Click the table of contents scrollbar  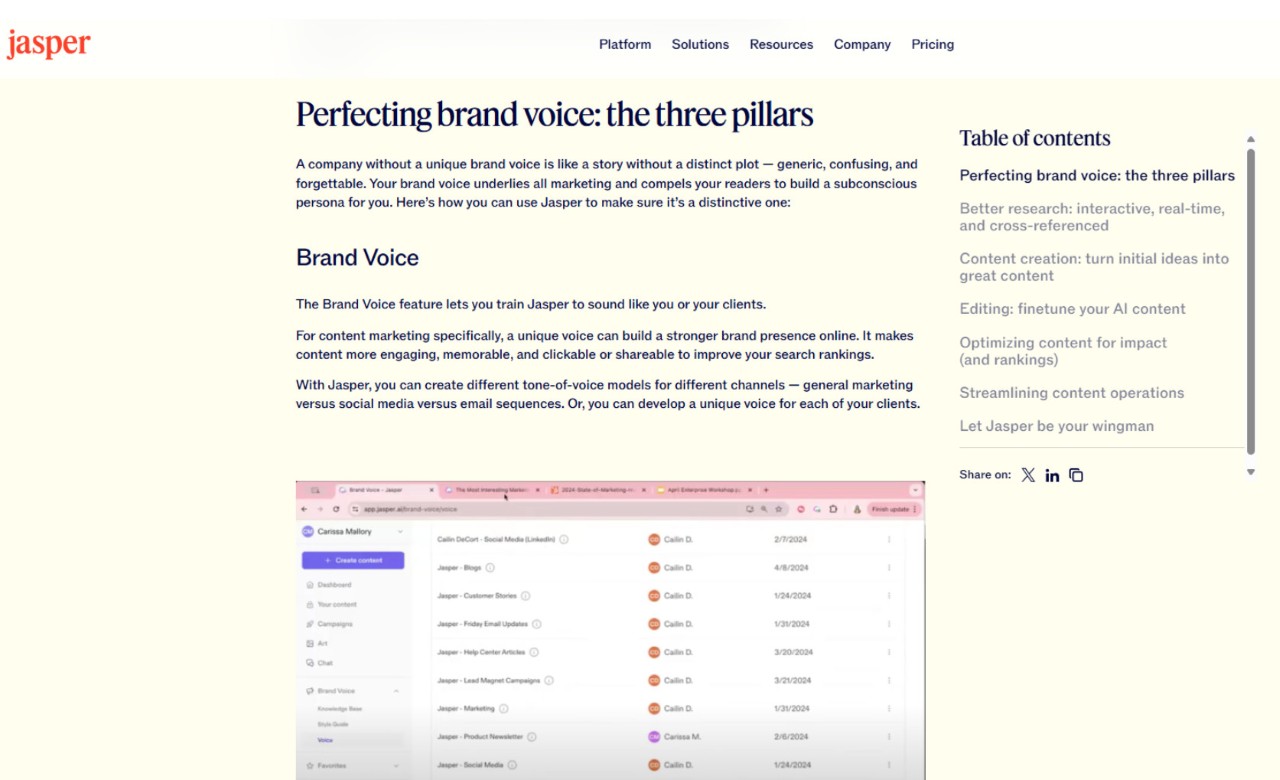point(1250,300)
